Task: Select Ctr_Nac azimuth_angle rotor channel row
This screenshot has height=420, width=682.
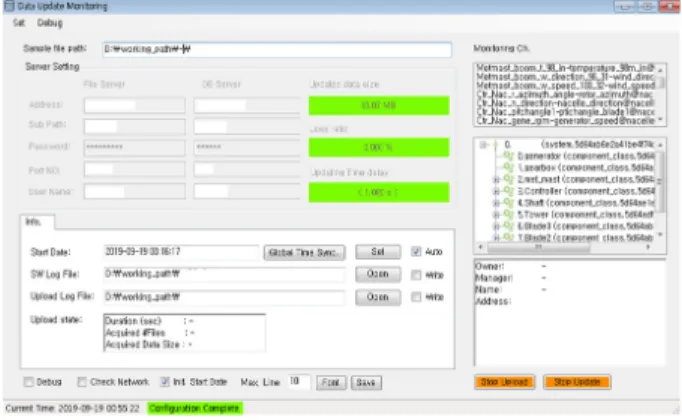Action: 565,94
